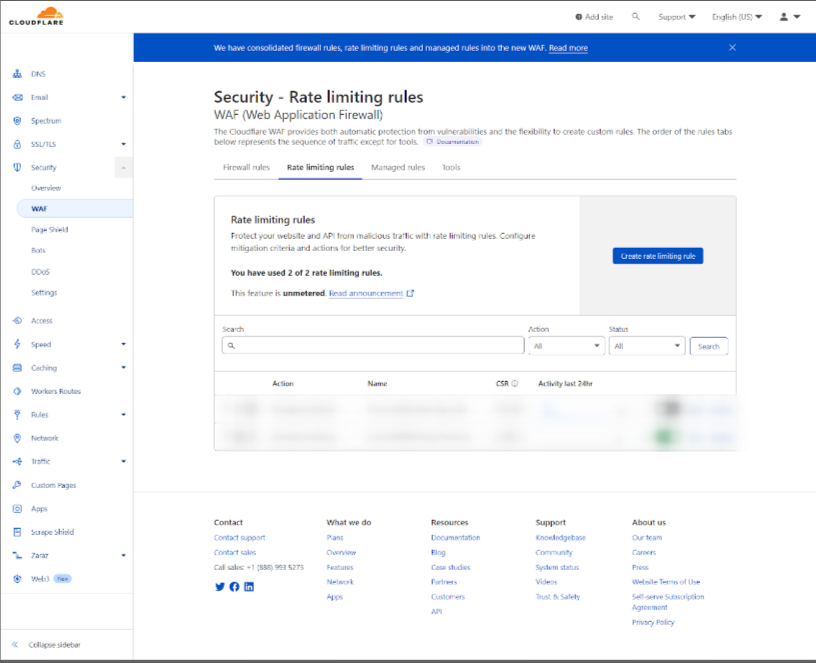The height and width of the screenshot is (663, 816).
Task: Click Contact support footer link
Action: 239,538
